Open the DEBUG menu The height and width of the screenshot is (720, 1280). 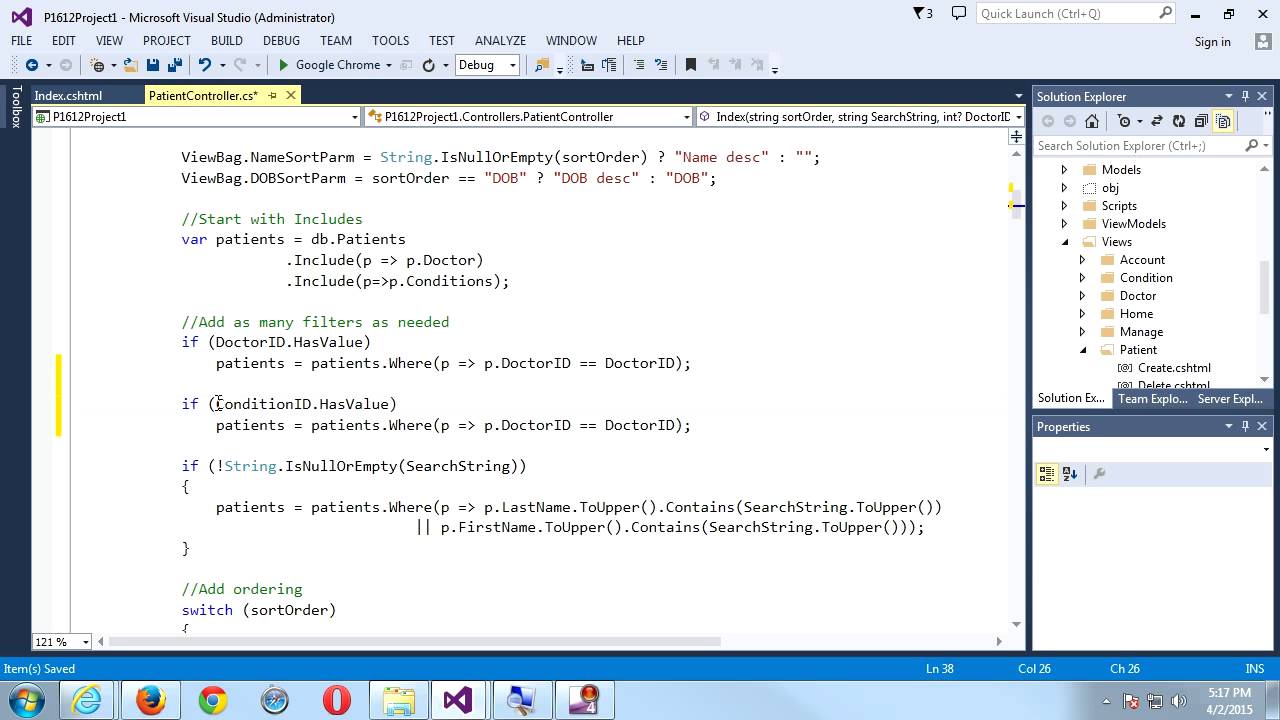(x=281, y=41)
